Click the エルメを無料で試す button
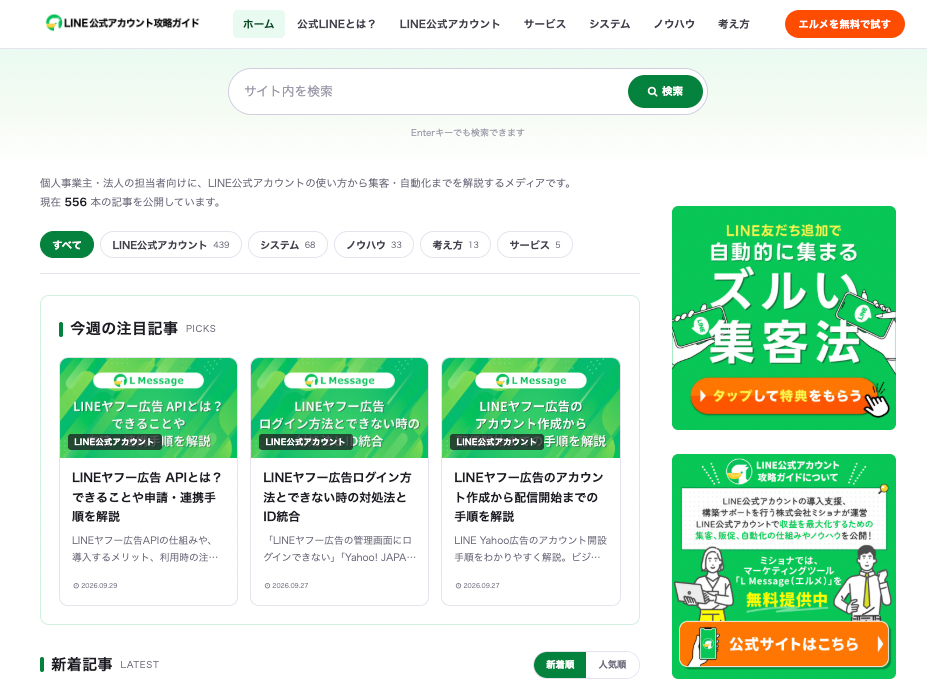The height and width of the screenshot is (689, 927). [844, 24]
